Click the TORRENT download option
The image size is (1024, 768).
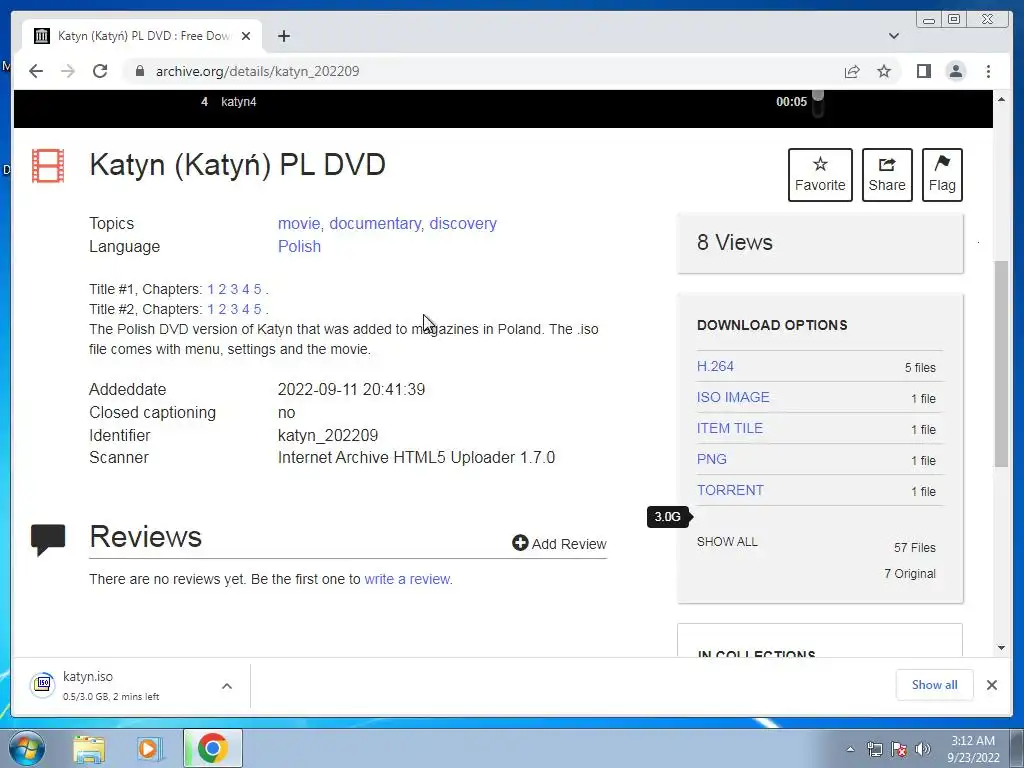pyautogui.click(x=730, y=490)
